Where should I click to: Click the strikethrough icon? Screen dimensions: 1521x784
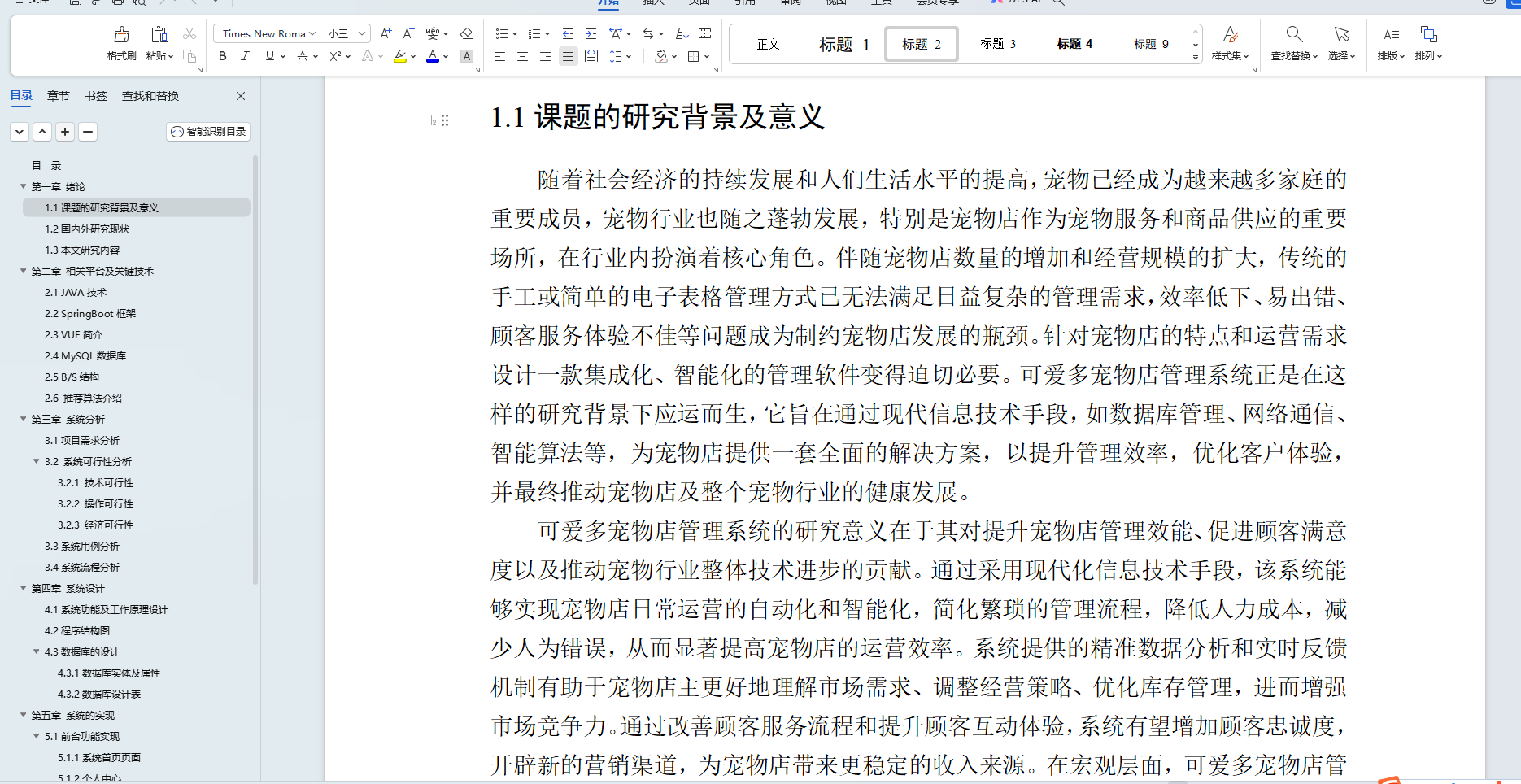pyautogui.click(x=303, y=56)
